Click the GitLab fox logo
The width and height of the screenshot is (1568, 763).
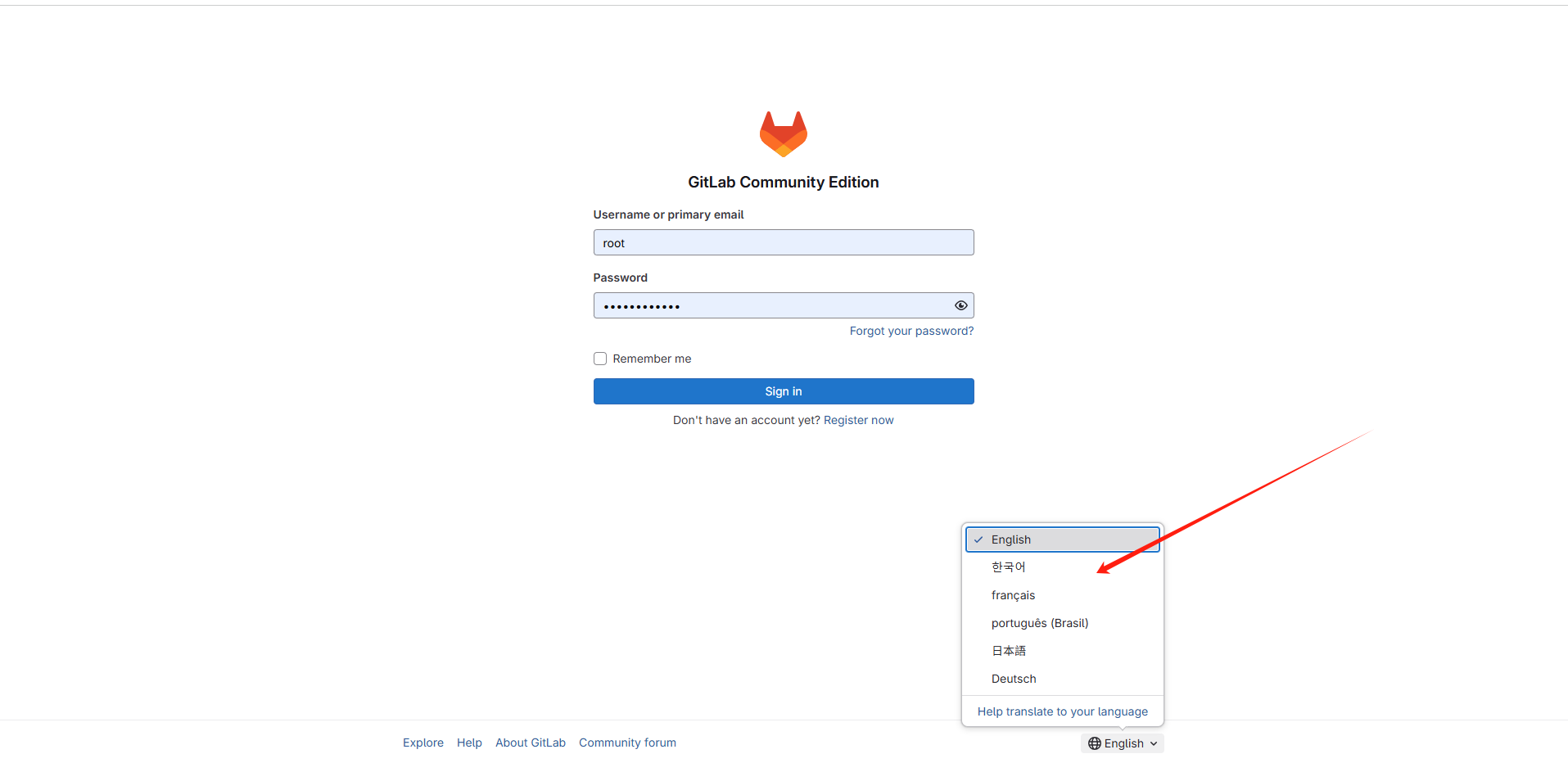coord(784,134)
